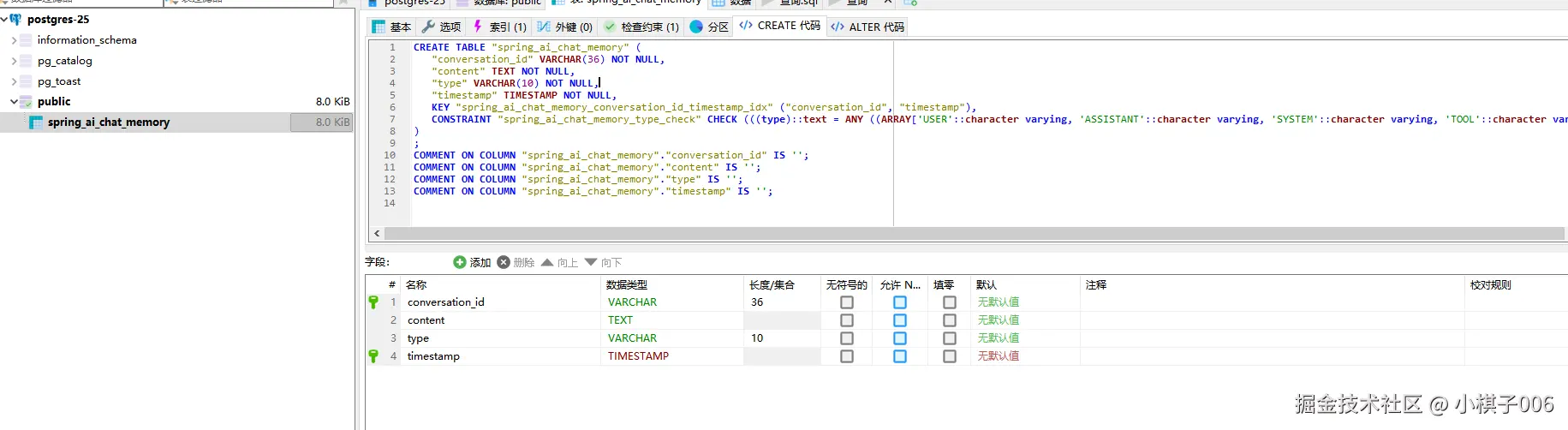Click the 校对规则 column header
The image size is (1568, 430).
pos(1516,284)
